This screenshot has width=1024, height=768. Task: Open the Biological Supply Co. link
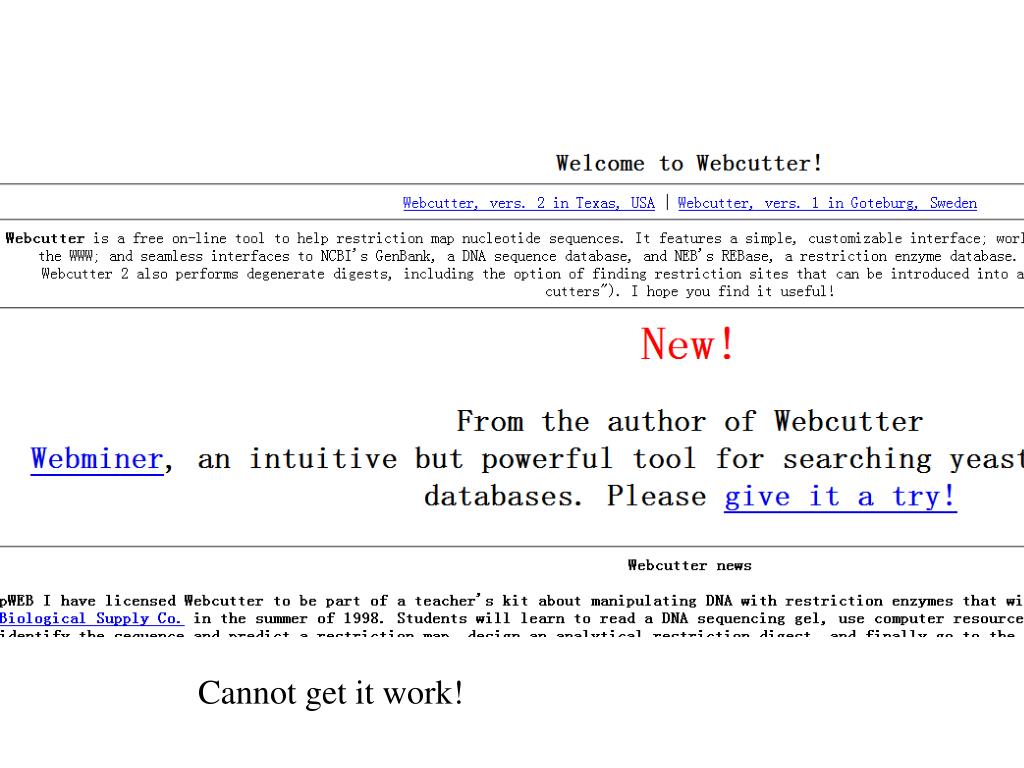click(91, 618)
